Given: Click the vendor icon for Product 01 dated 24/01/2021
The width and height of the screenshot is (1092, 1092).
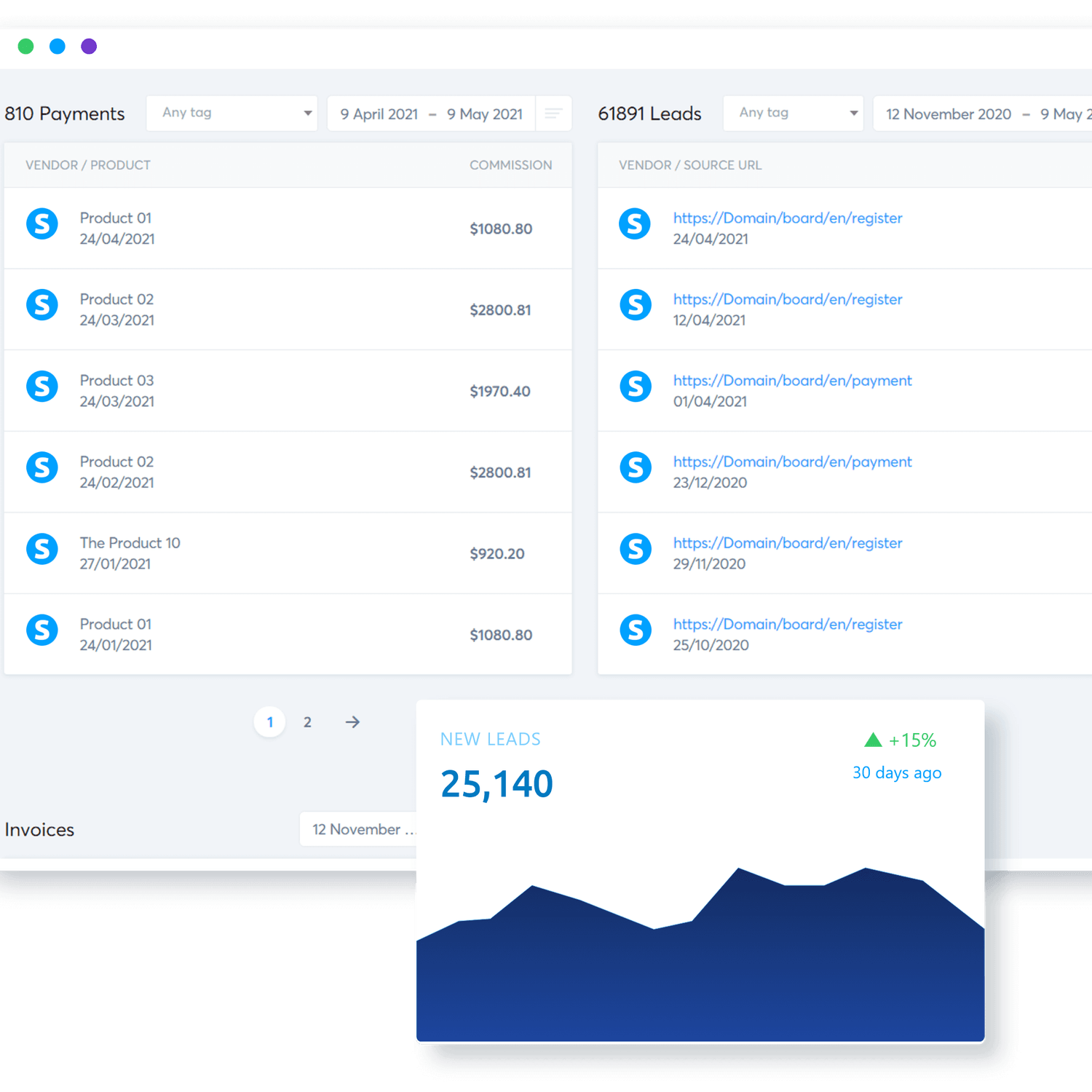Looking at the screenshot, I should click(42, 630).
